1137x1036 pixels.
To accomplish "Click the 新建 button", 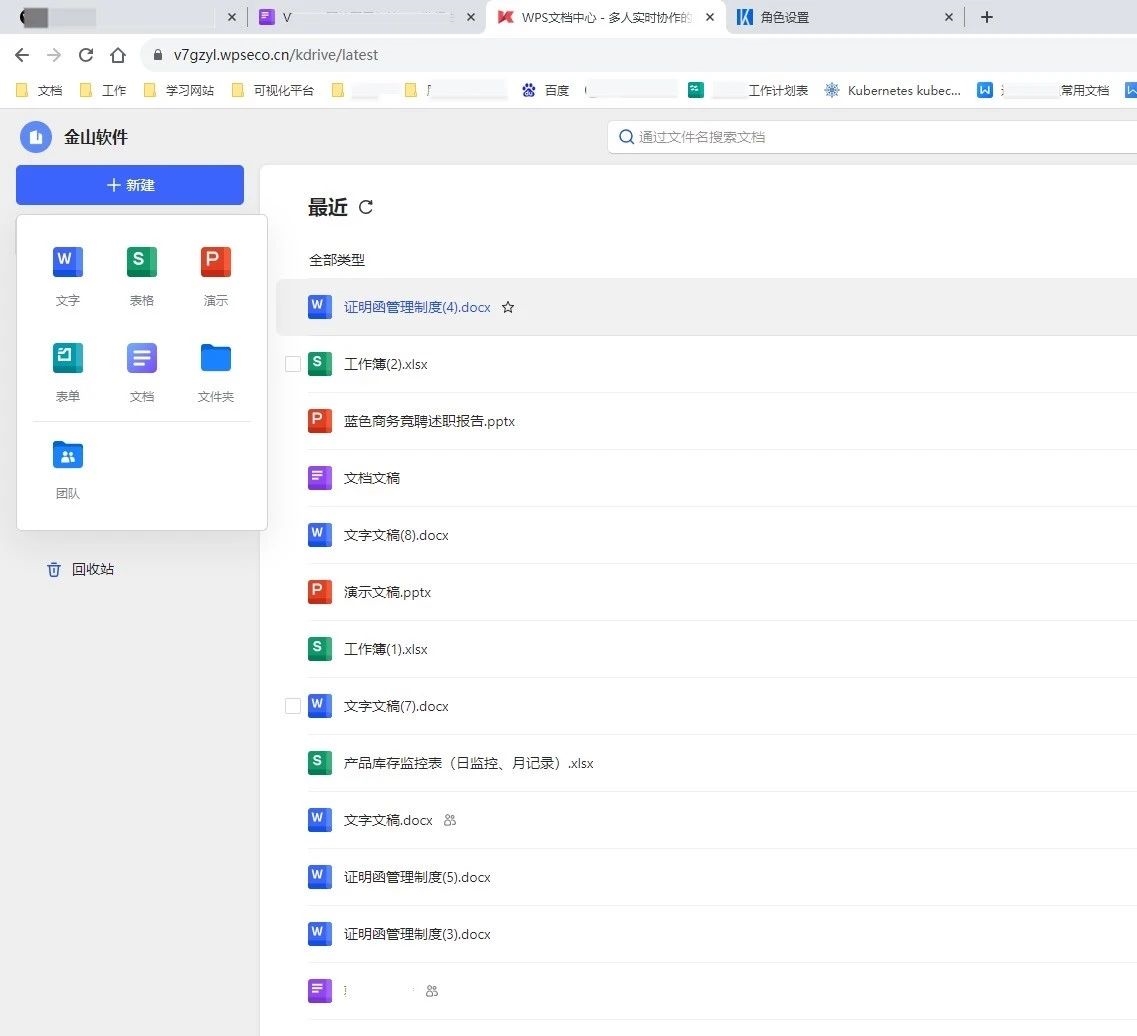I will tap(130, 185).
